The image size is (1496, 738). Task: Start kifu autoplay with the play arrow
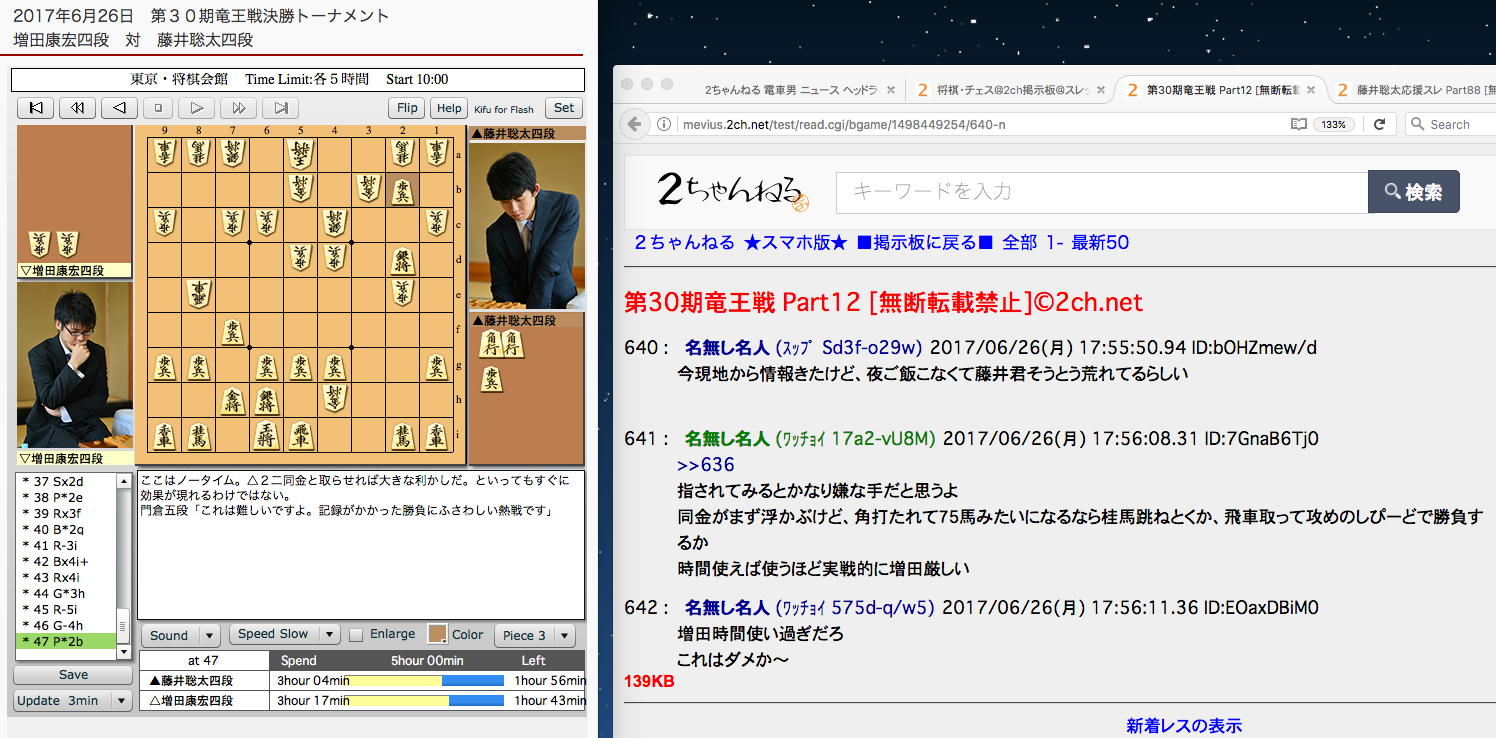pos(197,108)
